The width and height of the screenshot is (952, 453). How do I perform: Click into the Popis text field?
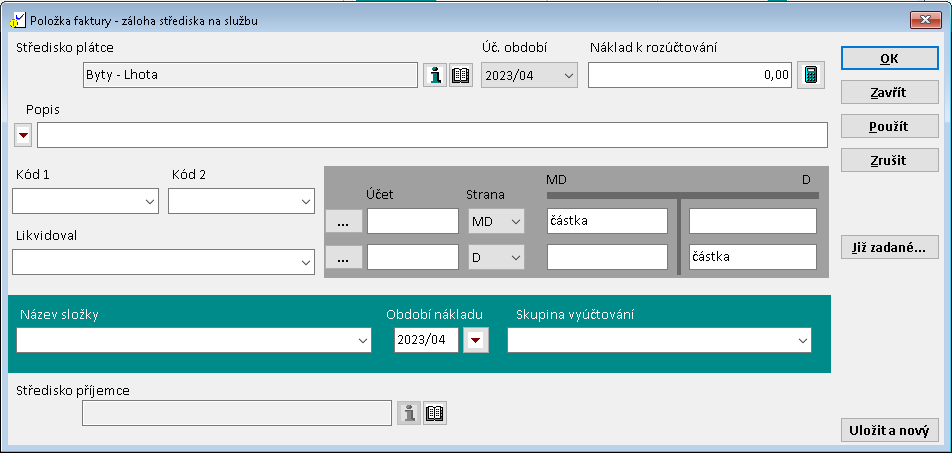point(432,135)
